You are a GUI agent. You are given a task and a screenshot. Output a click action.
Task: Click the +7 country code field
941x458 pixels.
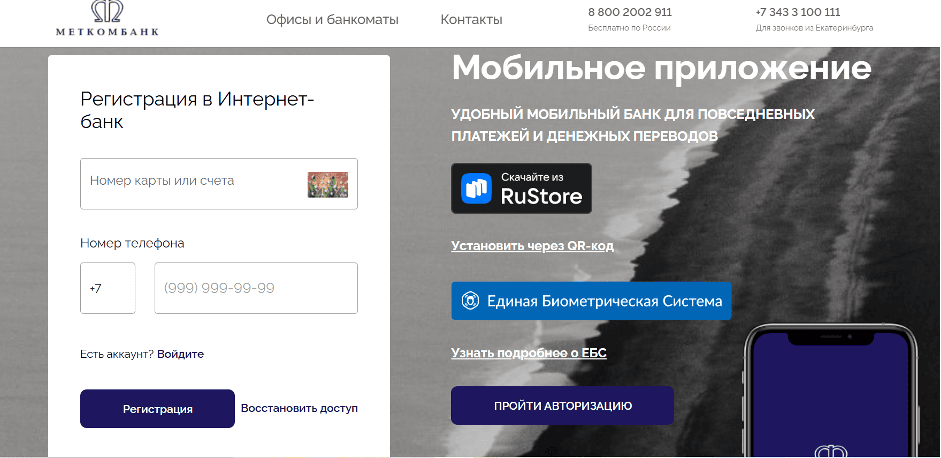pyautogui.click(x=108, y=288)
